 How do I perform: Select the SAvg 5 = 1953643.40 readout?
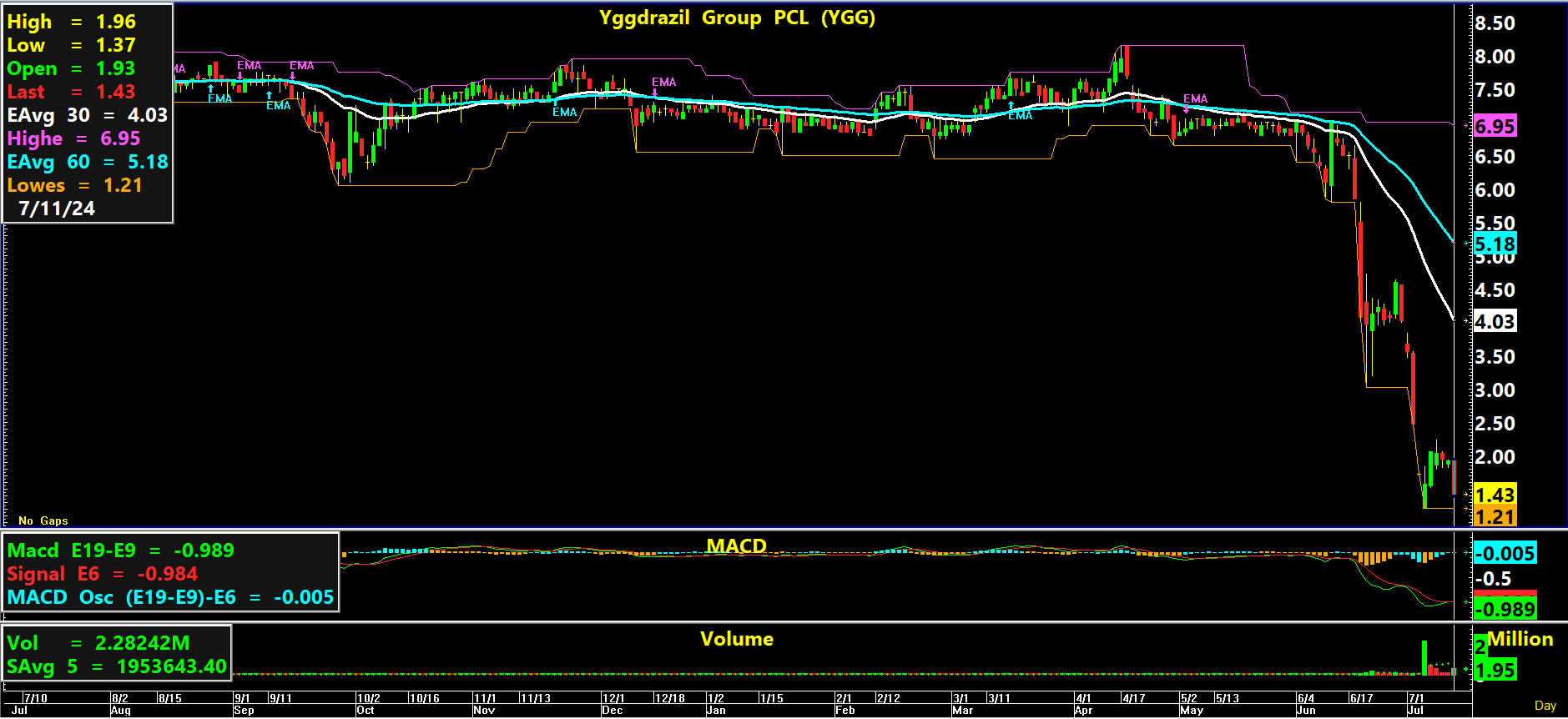117,666
